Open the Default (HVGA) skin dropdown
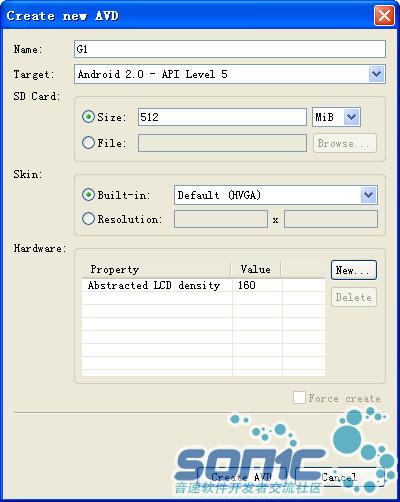Viewport: 400px width, 502px height. 276,195
